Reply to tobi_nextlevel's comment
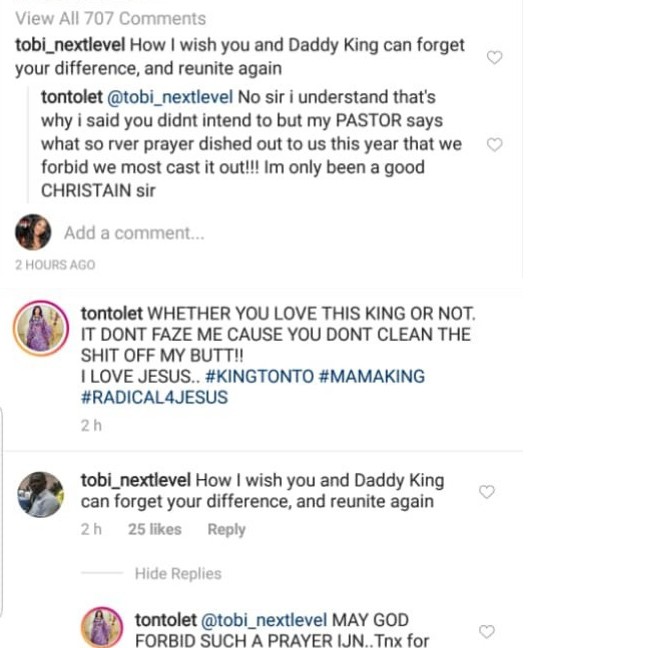 pos(226,530)
